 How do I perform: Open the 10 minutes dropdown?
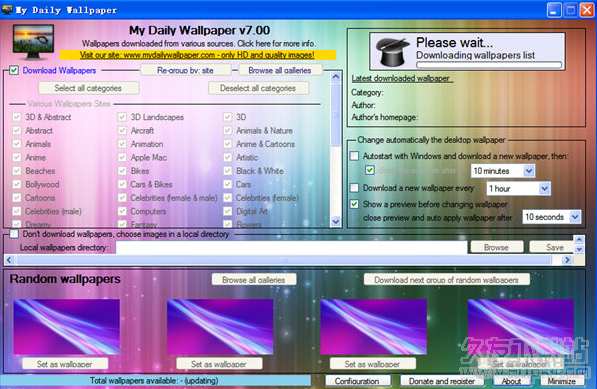(503, 171)
